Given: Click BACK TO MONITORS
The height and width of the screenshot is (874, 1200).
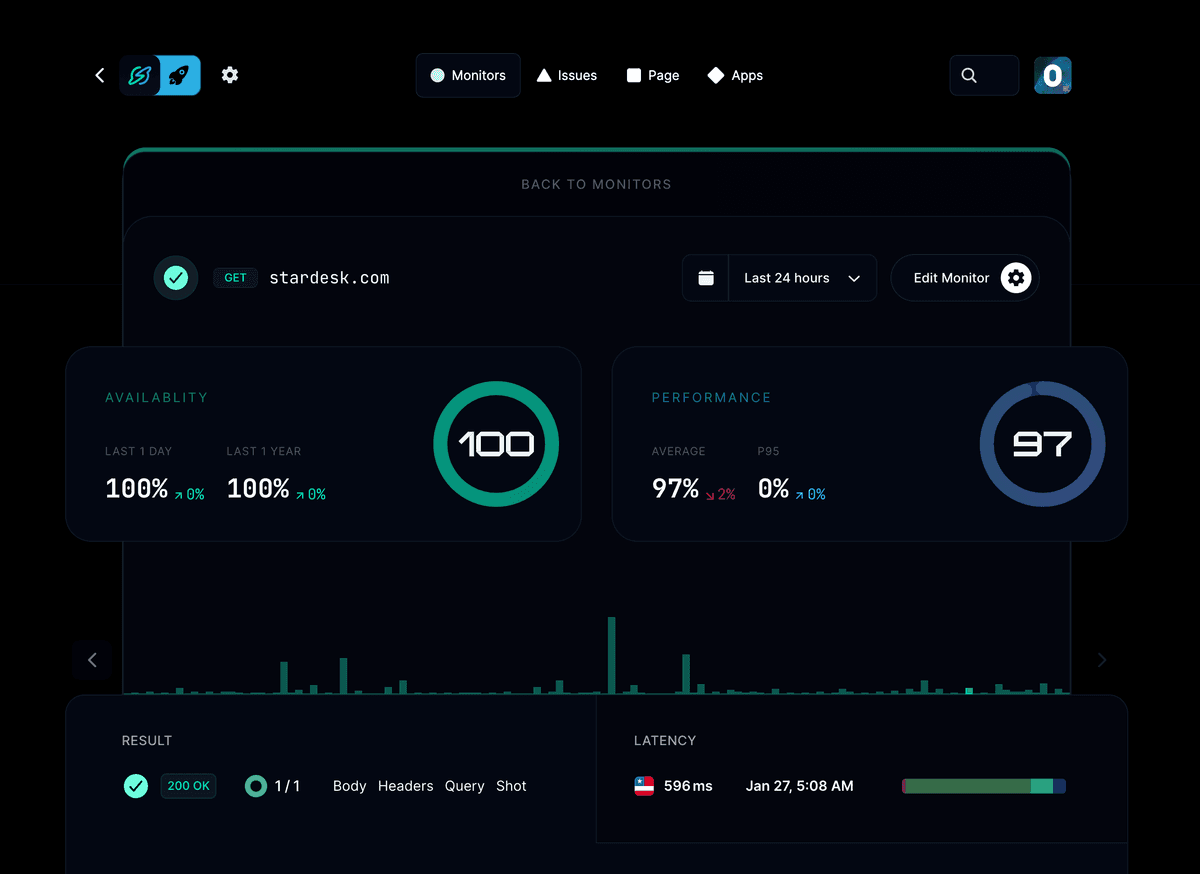Looking at the screenshot, I should coord(596,184).
